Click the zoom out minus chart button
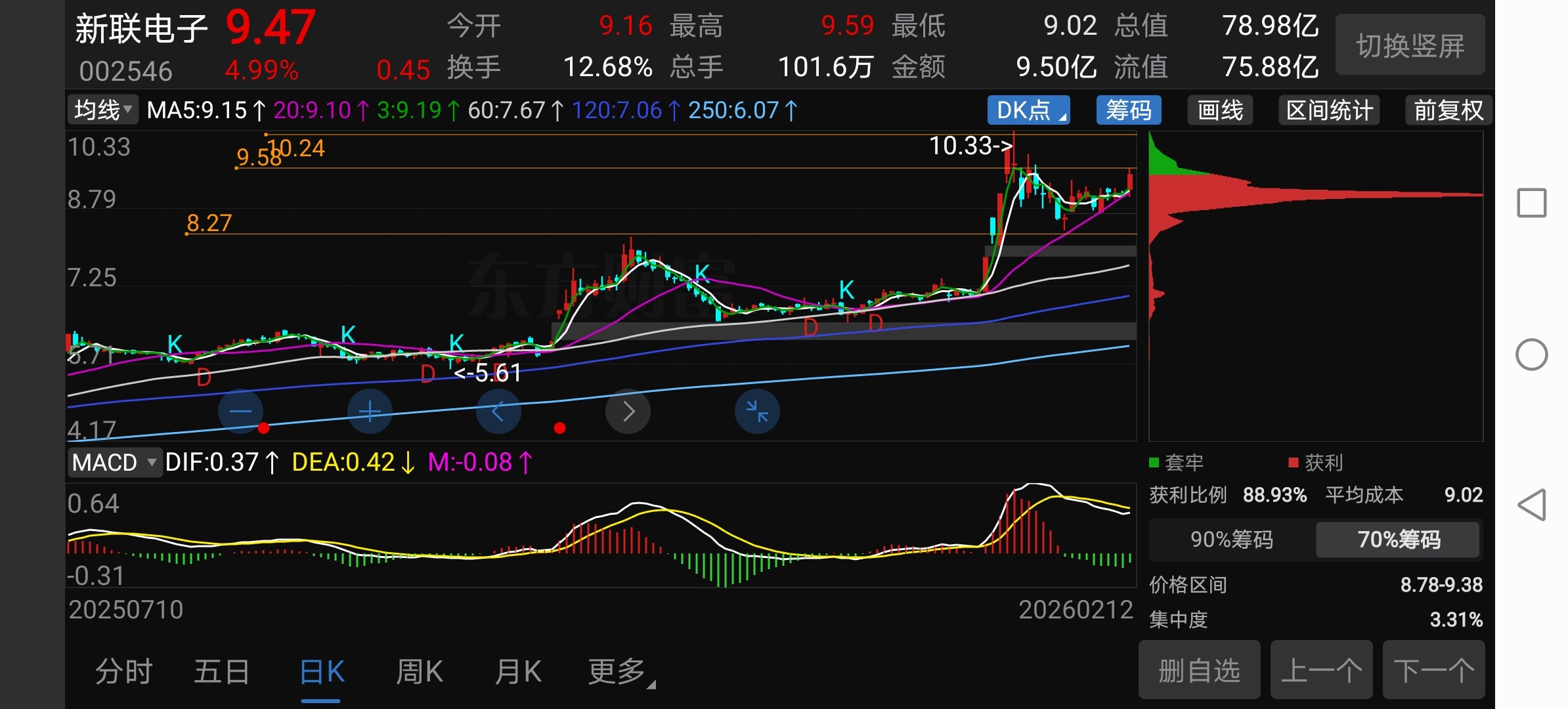 point(240,412)
